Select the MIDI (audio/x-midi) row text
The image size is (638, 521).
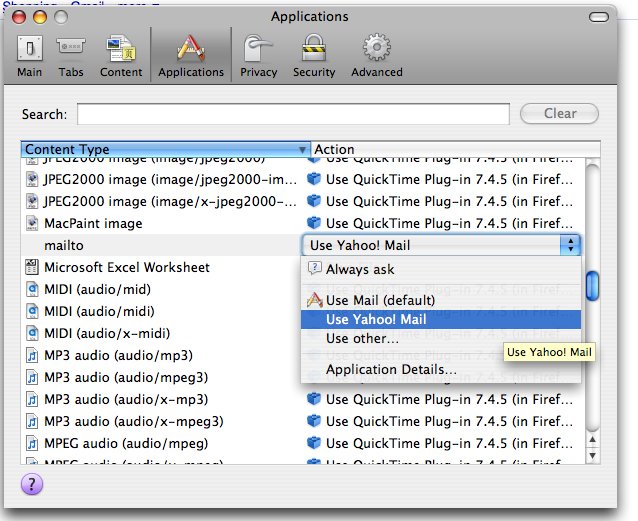coord(107,333)
